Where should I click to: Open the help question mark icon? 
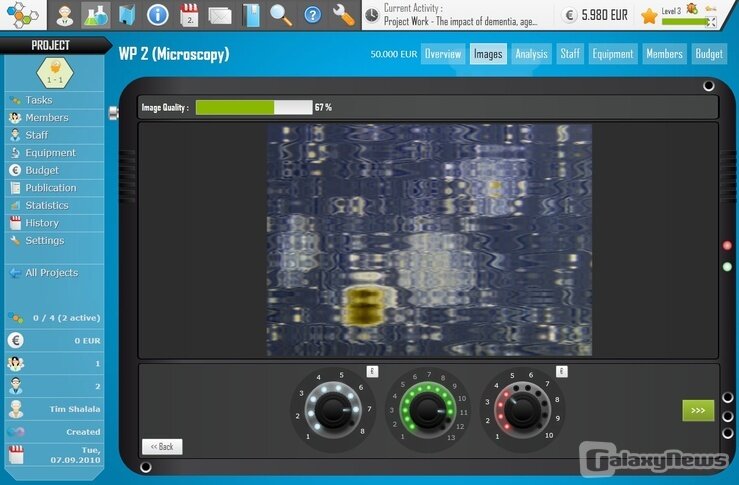tap(312, 15)
